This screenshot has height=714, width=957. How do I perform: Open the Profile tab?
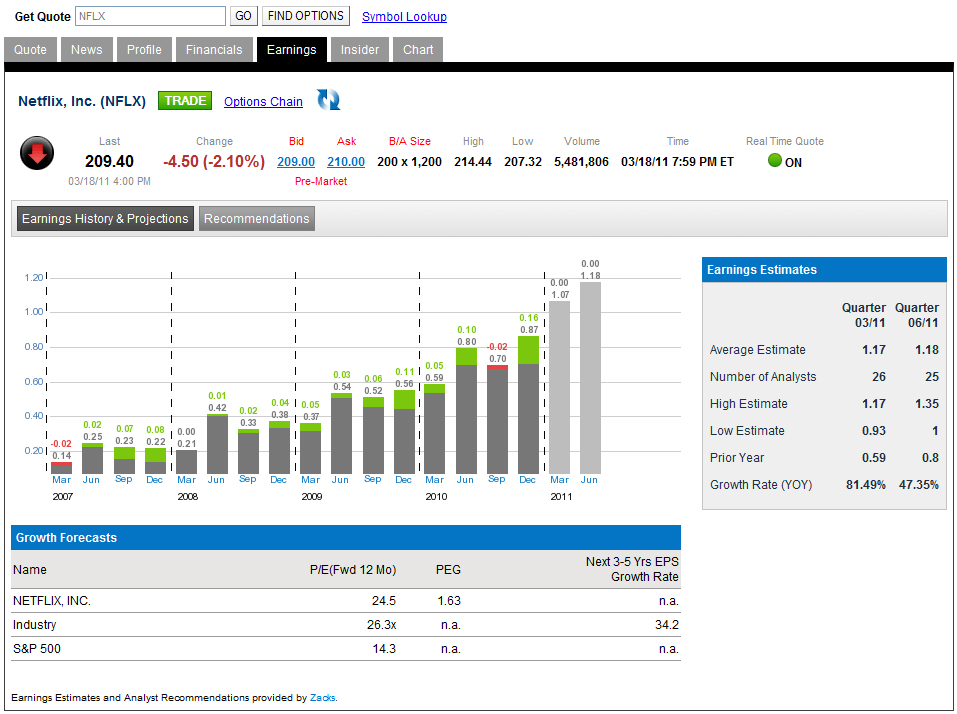pyautogui.click(x=144, y=49)
